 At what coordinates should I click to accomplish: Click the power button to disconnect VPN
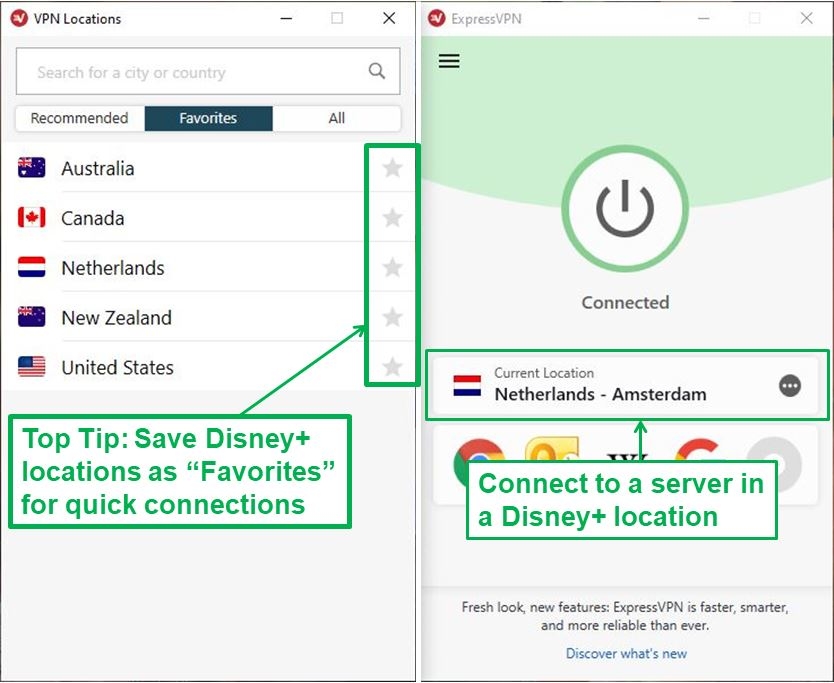coord(625,209)
